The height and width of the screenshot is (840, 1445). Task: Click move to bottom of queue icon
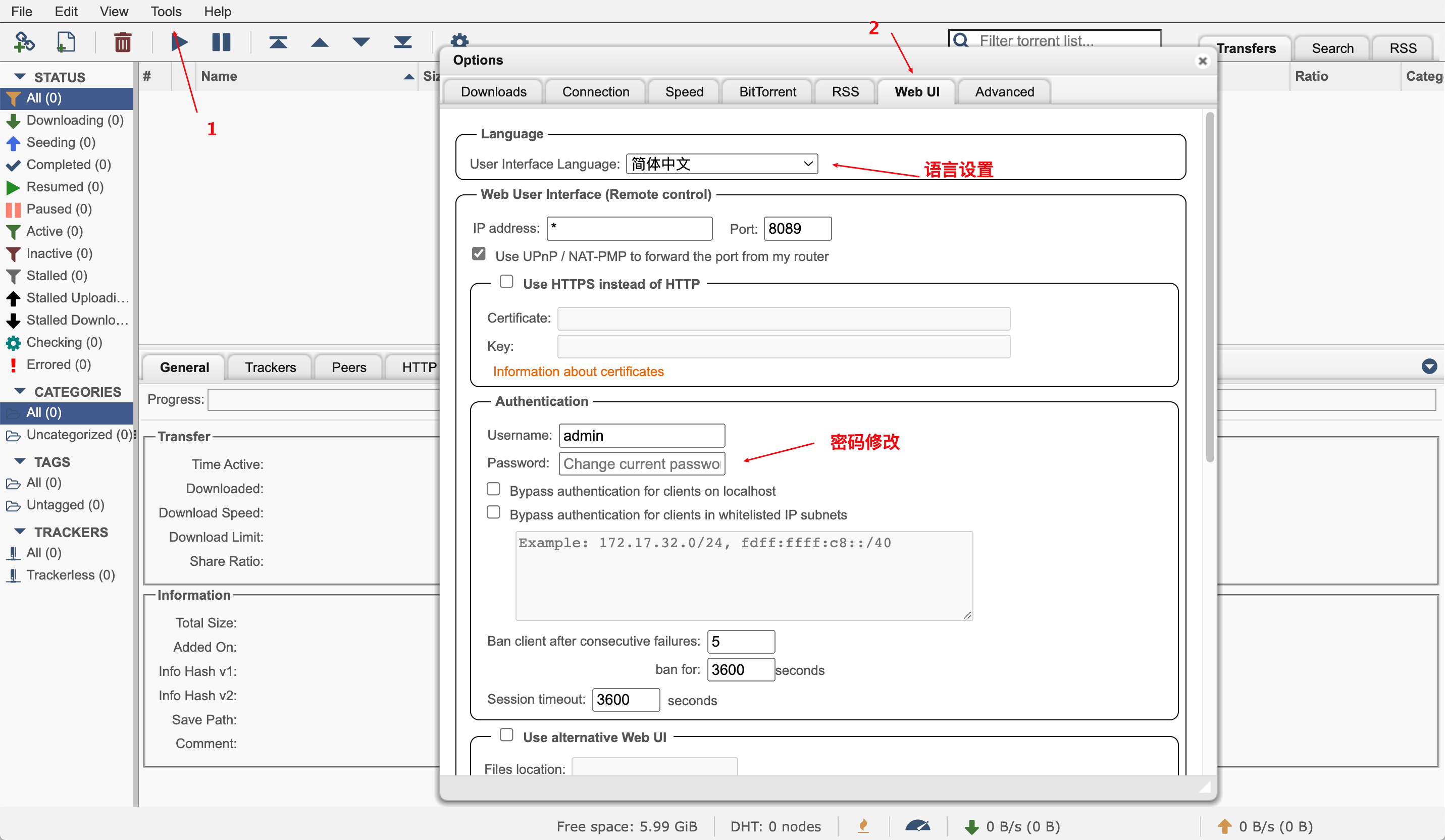tap(402, 42)
